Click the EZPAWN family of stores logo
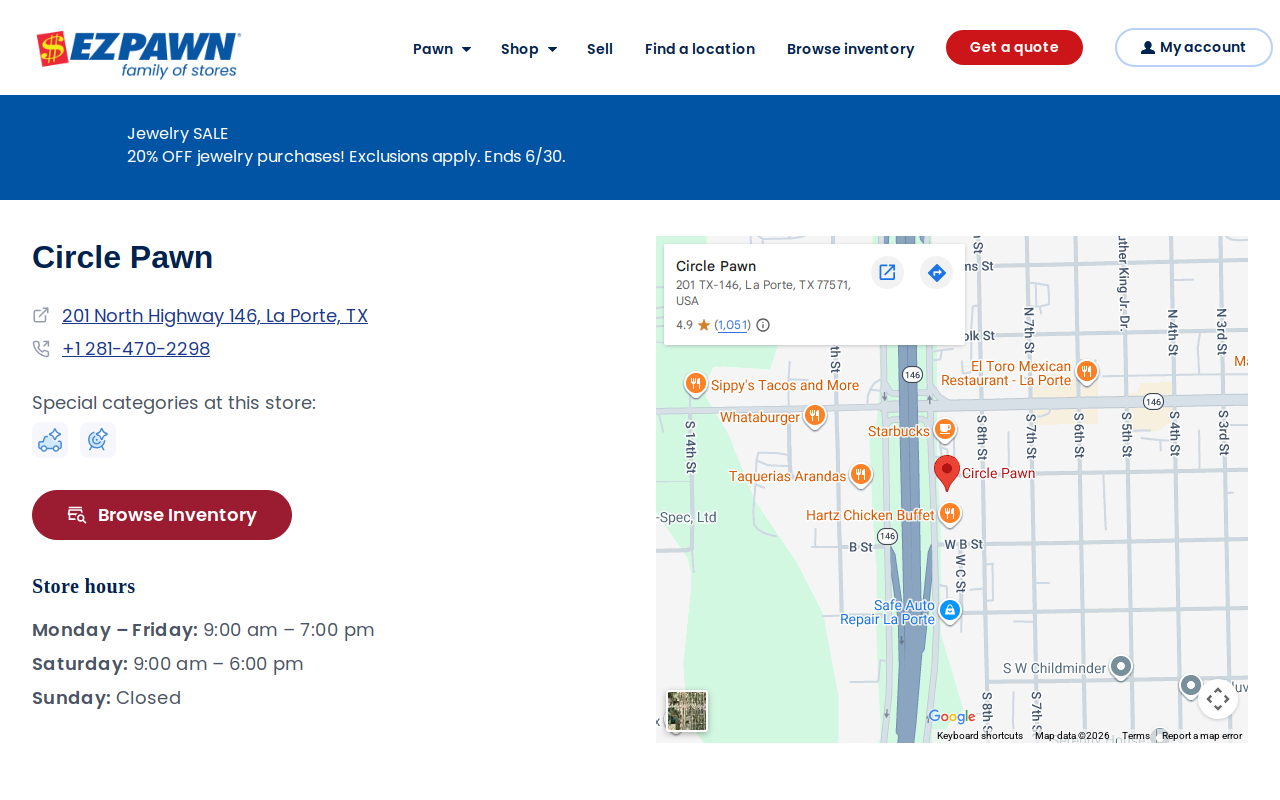This screenshot has height=800, width=1280. tap(138, 54)
